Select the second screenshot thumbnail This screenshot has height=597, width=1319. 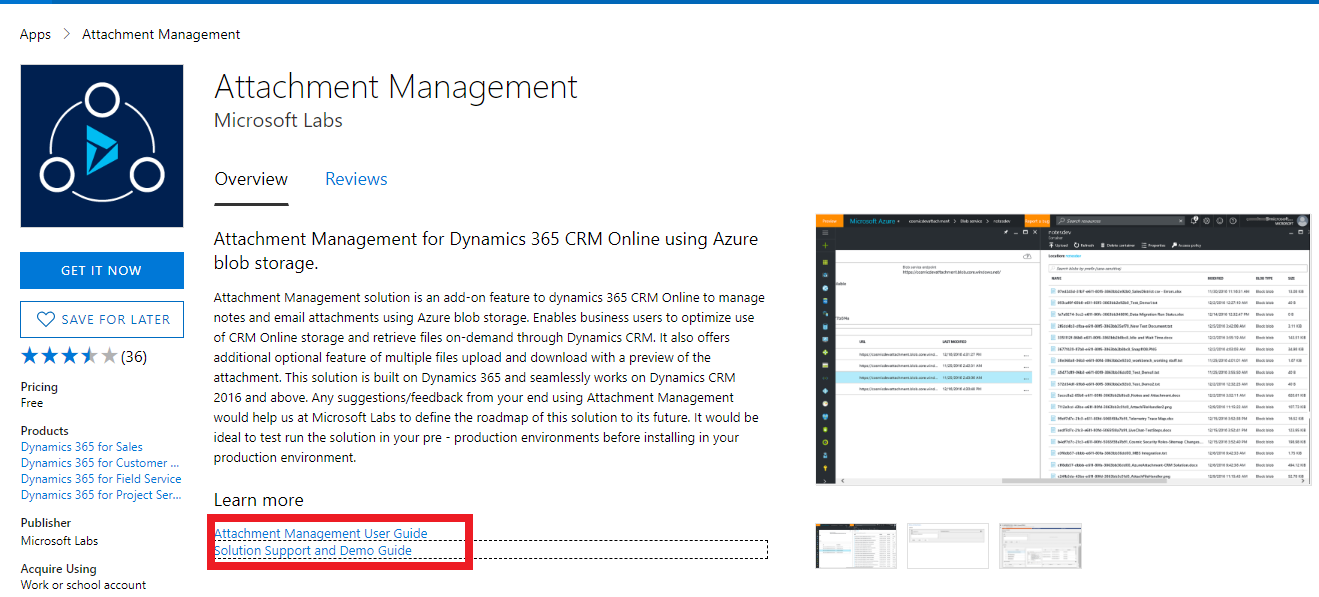click(x=947, y=546)
